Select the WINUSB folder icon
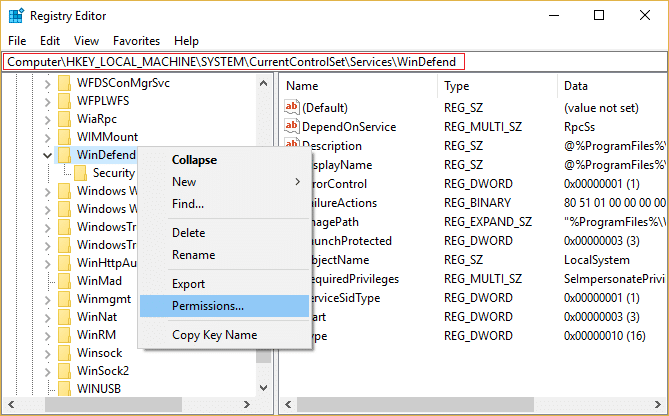 (65, 388)
